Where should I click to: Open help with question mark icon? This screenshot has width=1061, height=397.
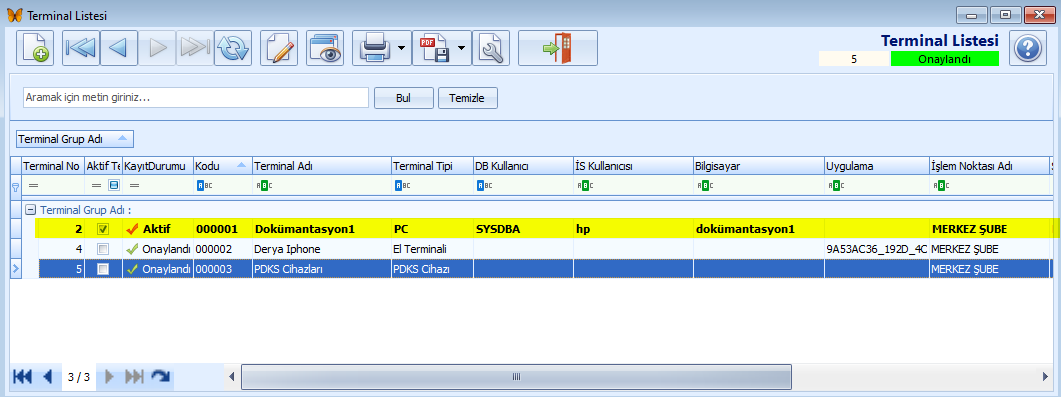click(1027, 48)
